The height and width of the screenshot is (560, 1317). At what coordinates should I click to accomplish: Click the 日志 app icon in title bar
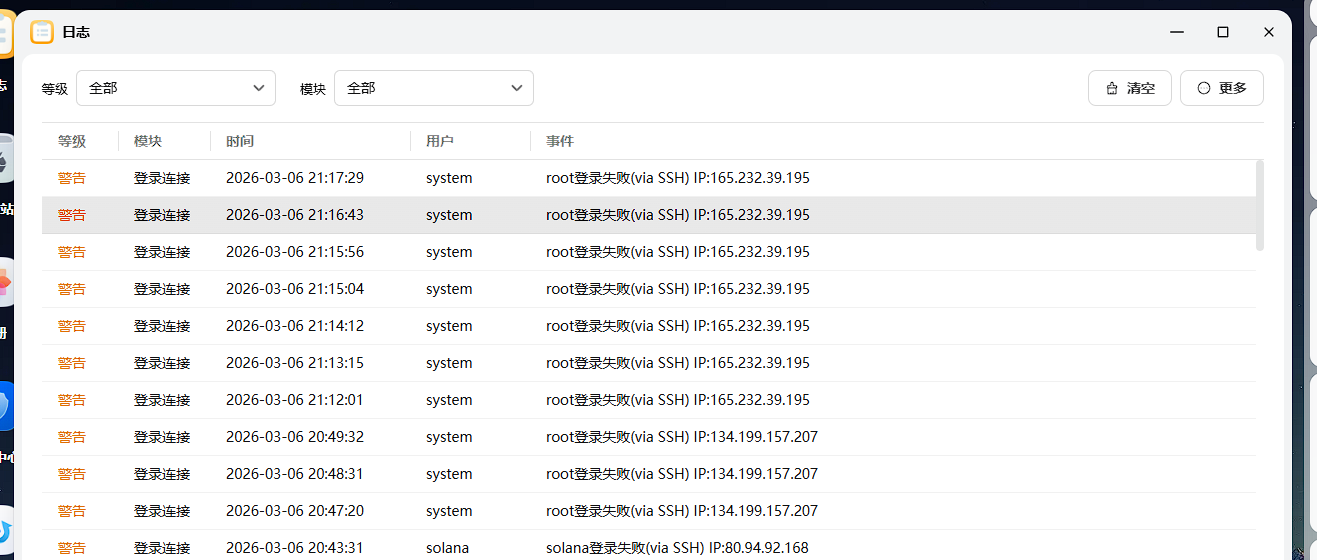click(x=42, y=32)
